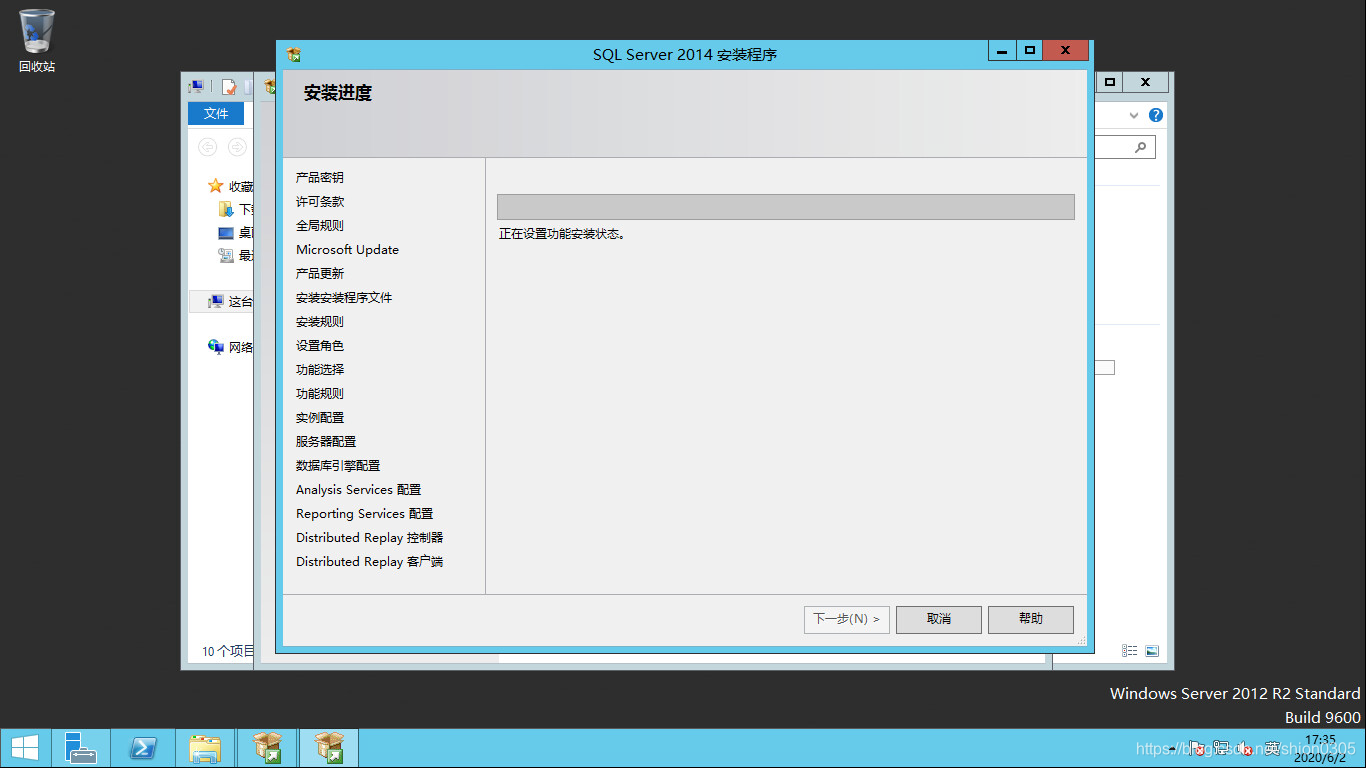Click SQL Server setup title bar icon

[293, 54]
